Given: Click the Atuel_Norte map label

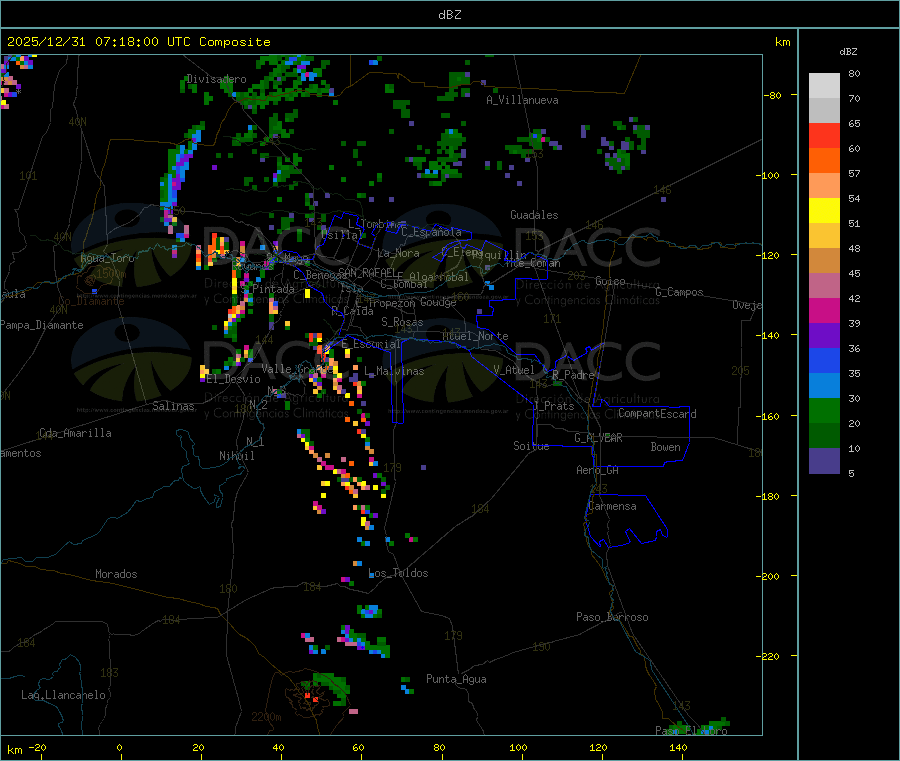Looking at the screenshot, I should pos(475,336).
